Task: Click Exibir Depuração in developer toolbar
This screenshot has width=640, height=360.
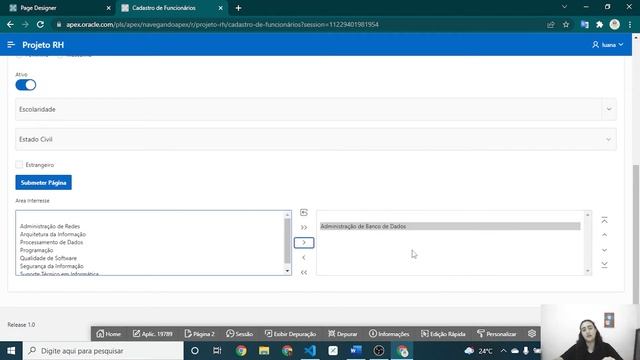Action: (x=290, y=334)
